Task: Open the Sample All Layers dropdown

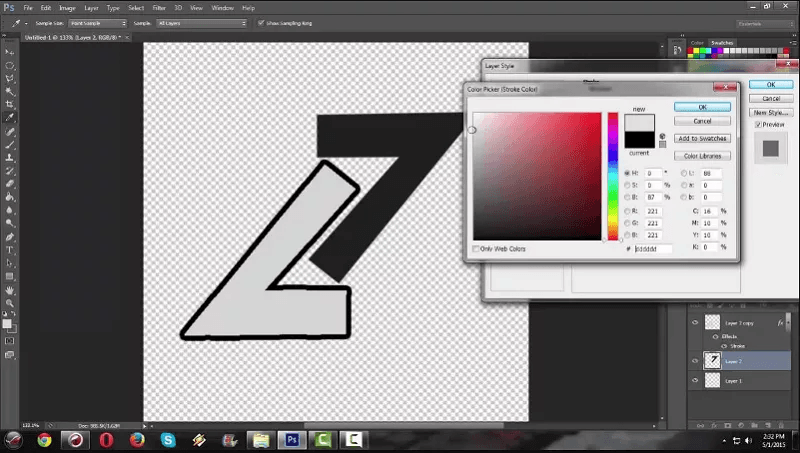Action: tap(202, 23)
